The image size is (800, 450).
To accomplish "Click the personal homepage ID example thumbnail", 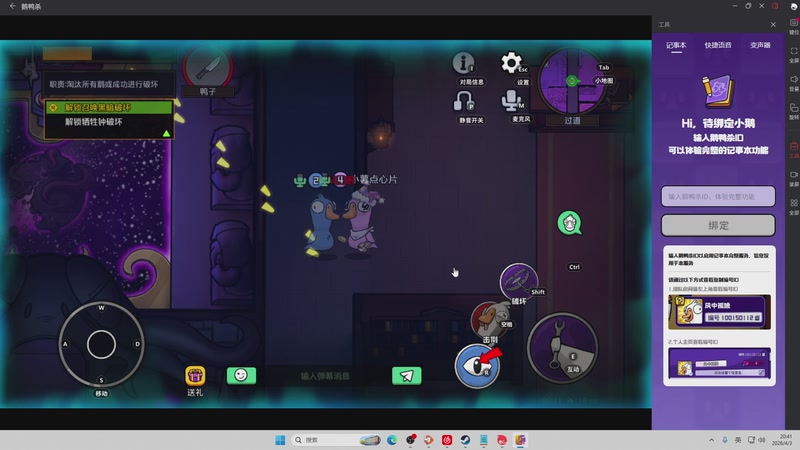I will click(719, 363).
